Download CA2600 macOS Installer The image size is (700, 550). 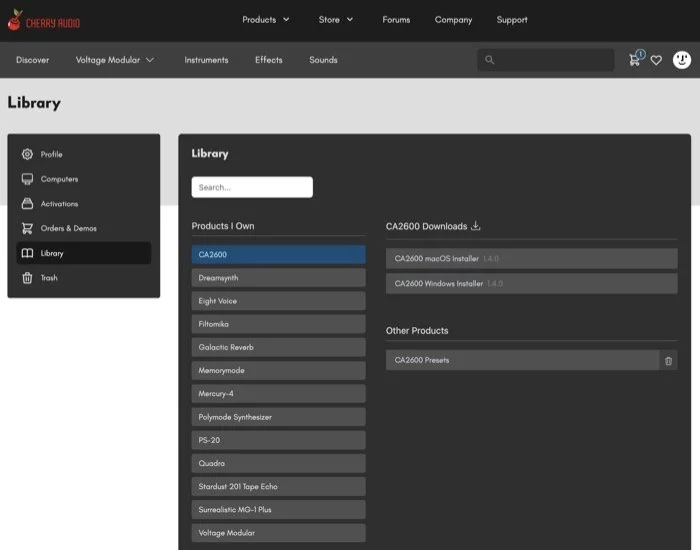pos(531,258)
